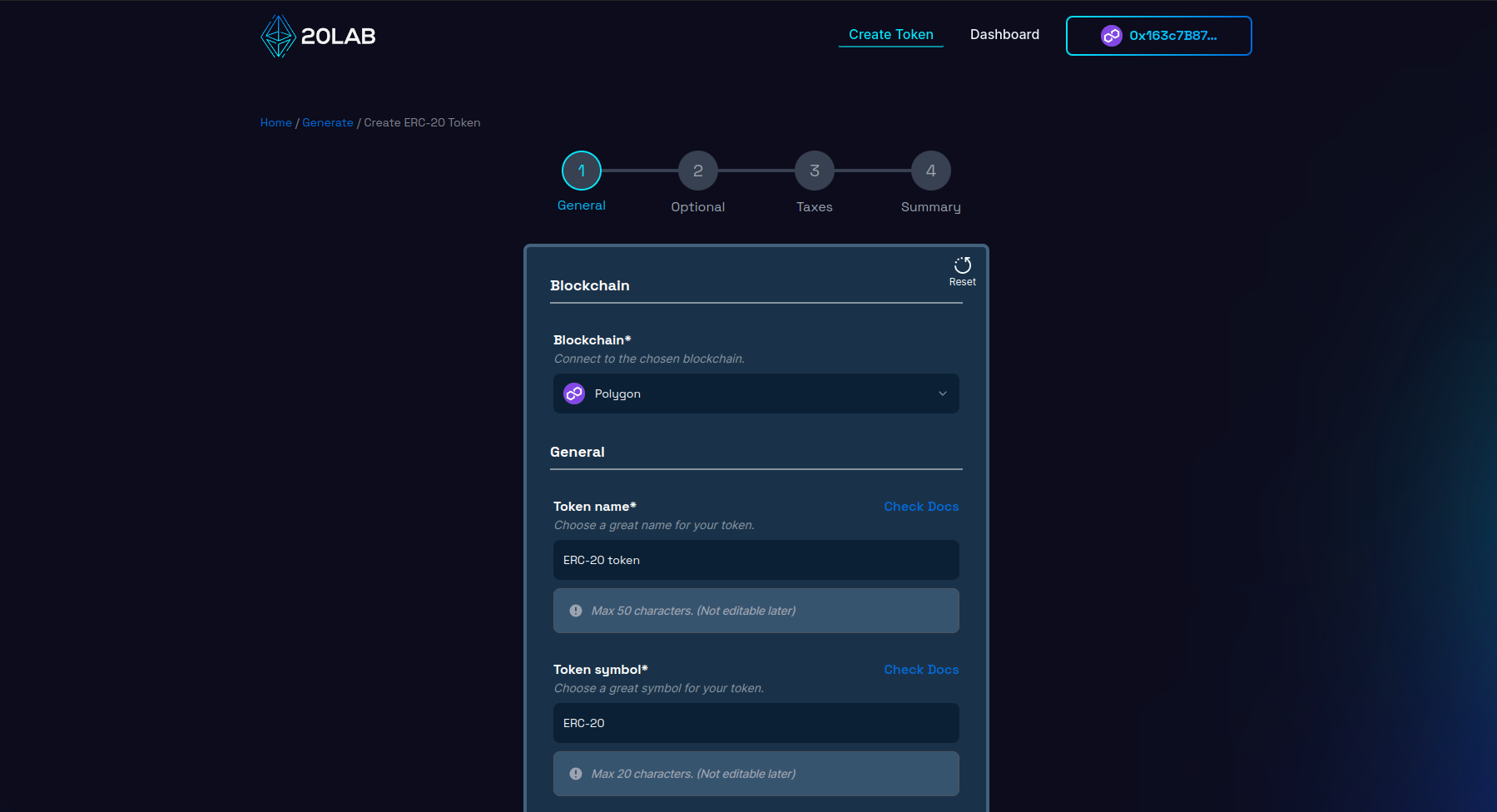The image size is (1497, 812).
Task: Click the Polygon icon in wallet button
Action: click(1112, 36)
